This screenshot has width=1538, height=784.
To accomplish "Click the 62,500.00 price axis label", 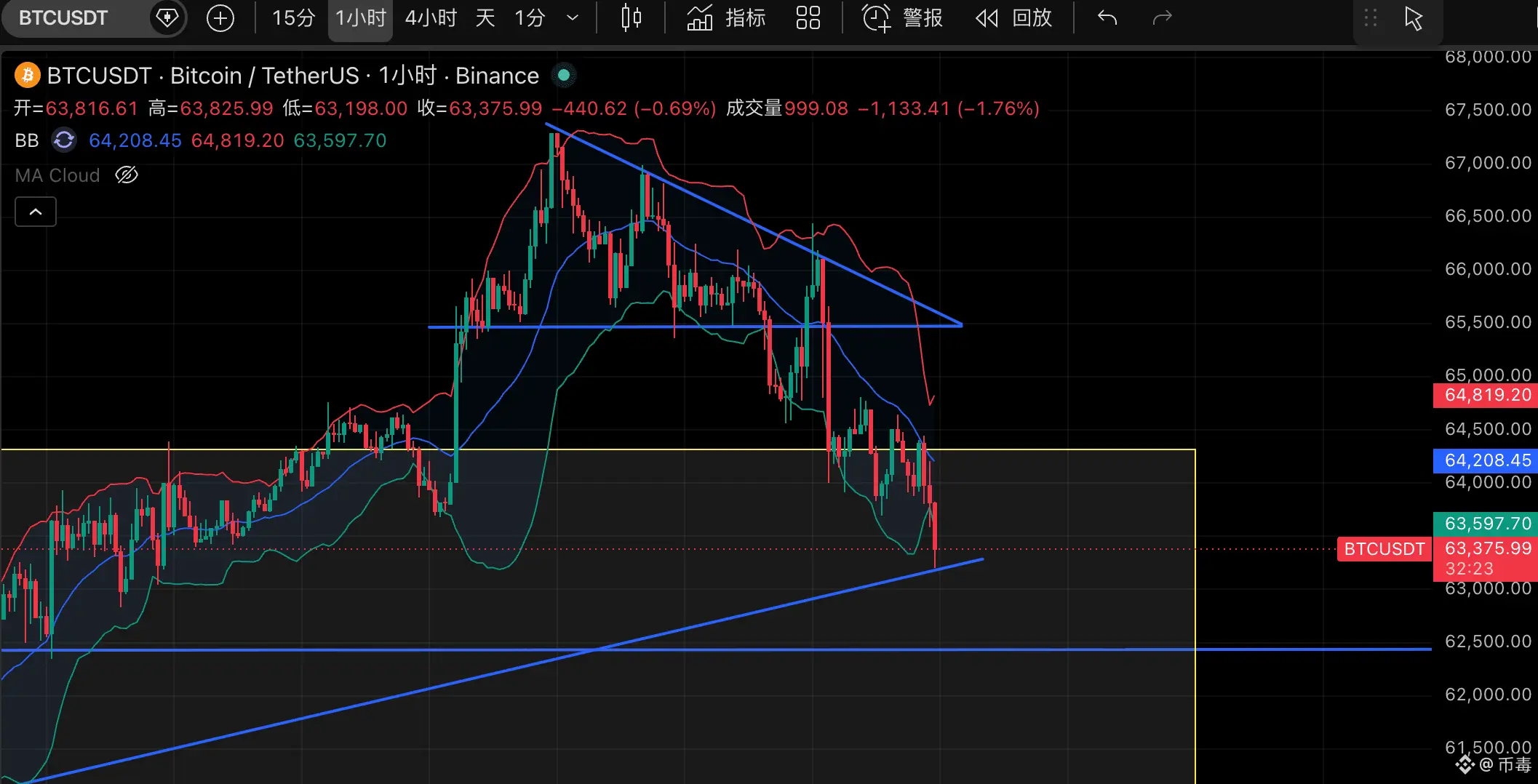I will 1488,641.
